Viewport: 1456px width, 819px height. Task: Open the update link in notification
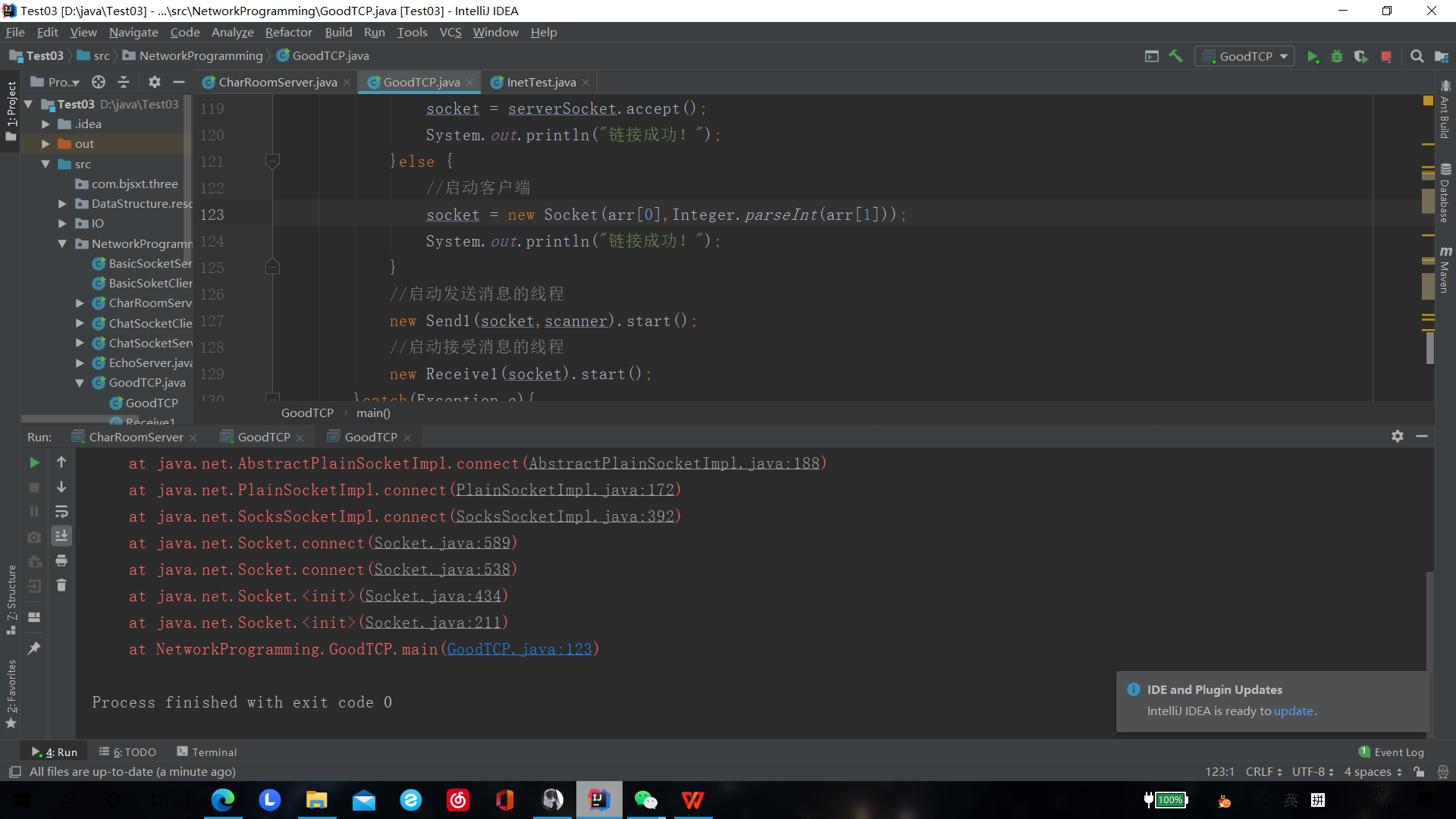(x=1293, y=711)
